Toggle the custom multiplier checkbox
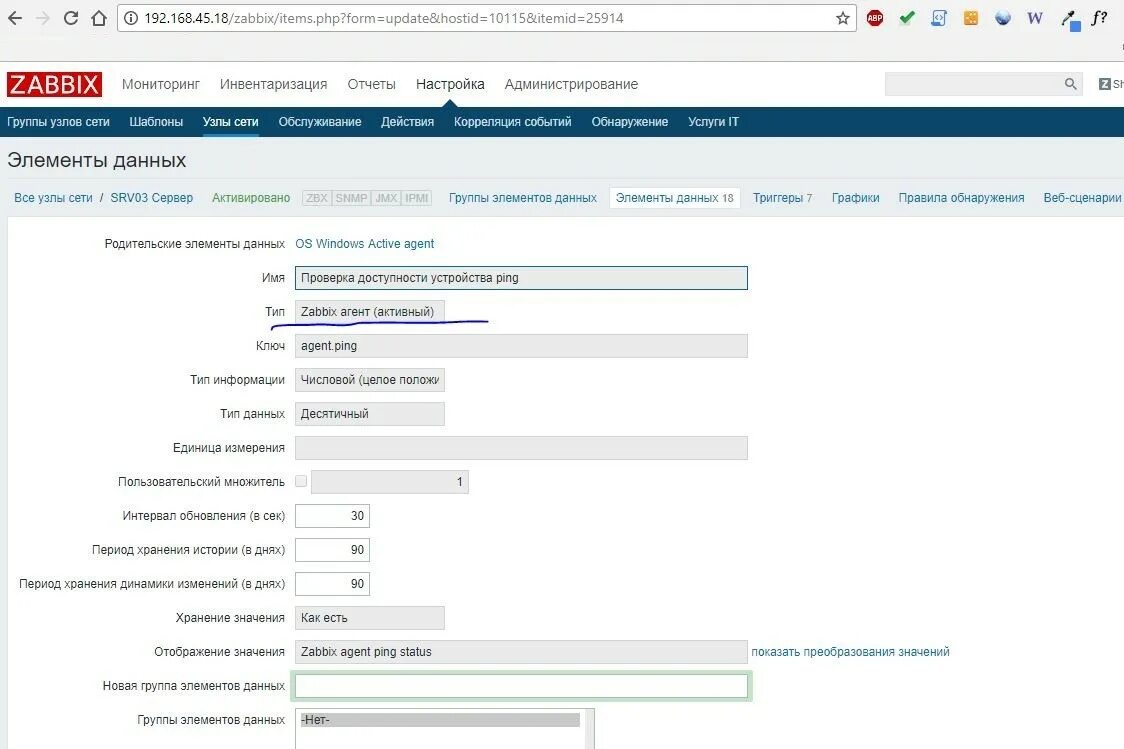 301,481
